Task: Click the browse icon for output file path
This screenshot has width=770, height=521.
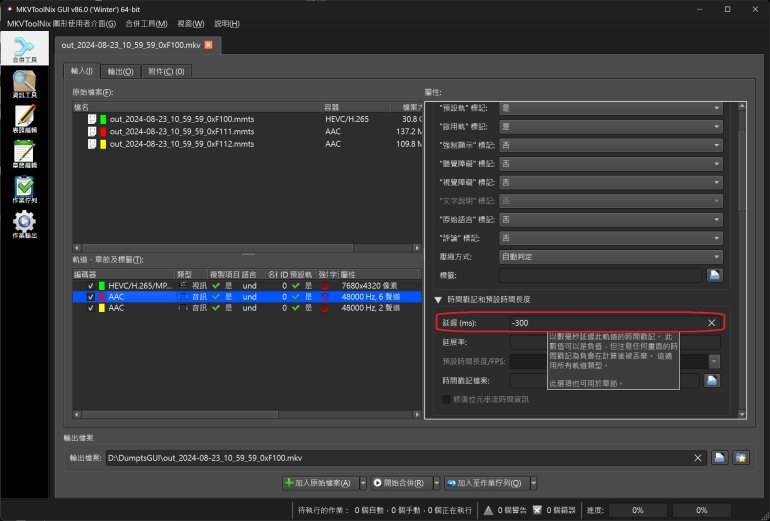Action: point(719,458)
